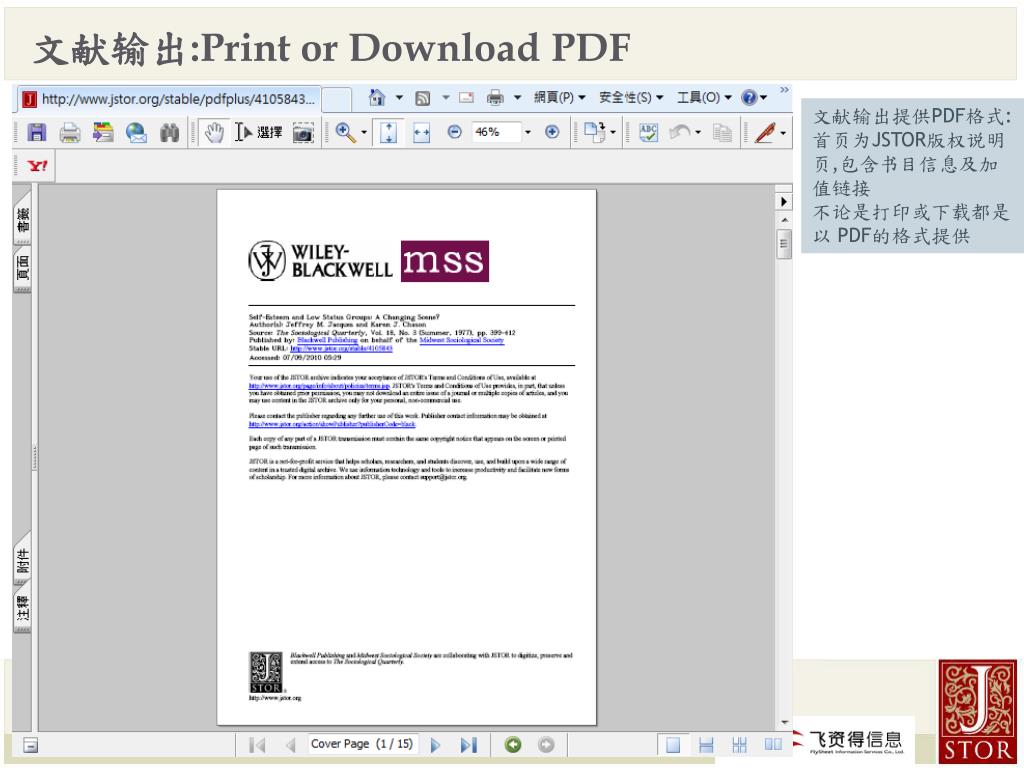Click the 46% zoom level field

(x=496, y=132)
